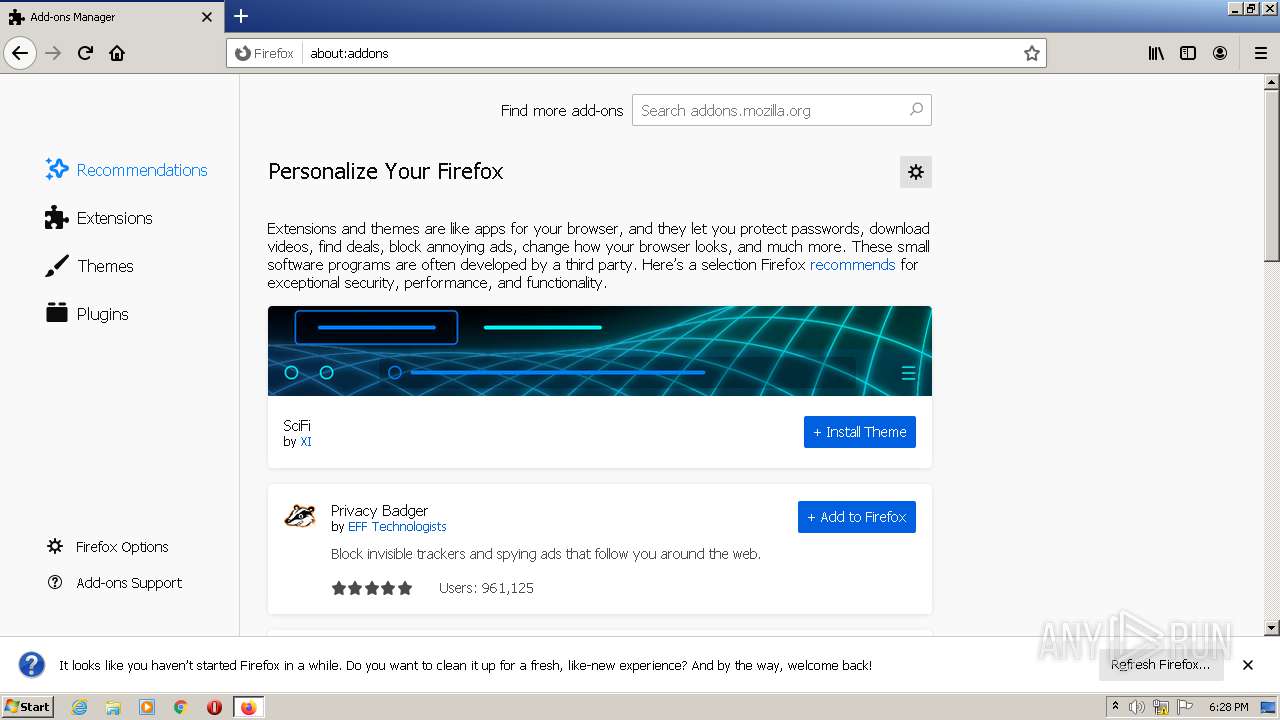Open Plugins category
This screenshot has width=1280, height=720.
[x=87, y=314]
